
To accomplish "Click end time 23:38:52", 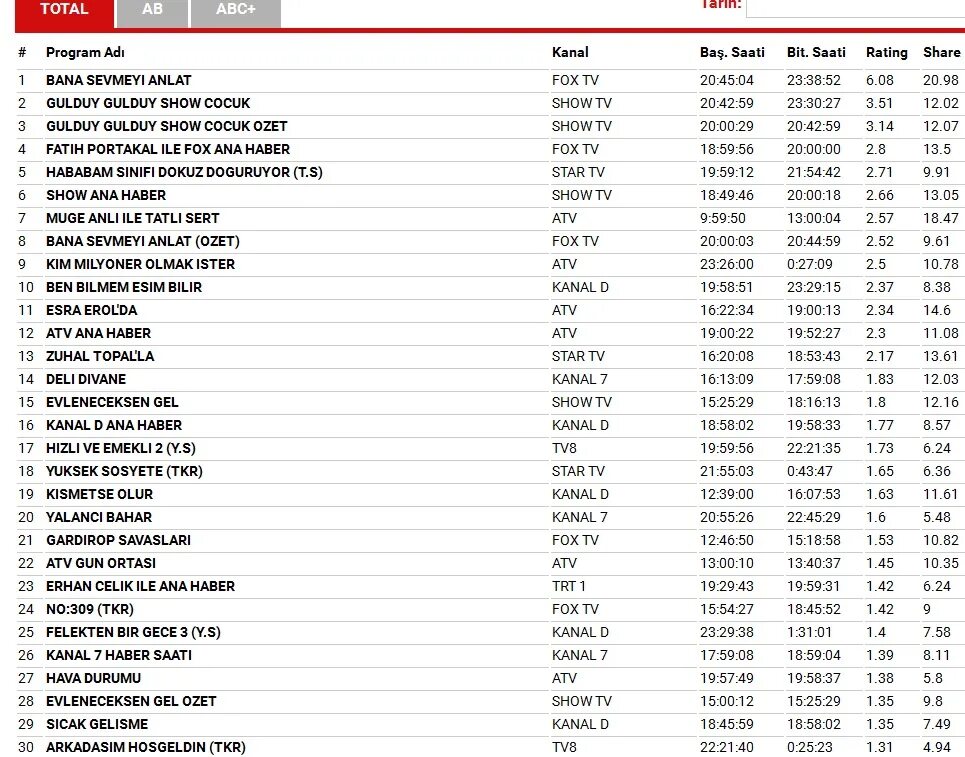I will 814,81.
